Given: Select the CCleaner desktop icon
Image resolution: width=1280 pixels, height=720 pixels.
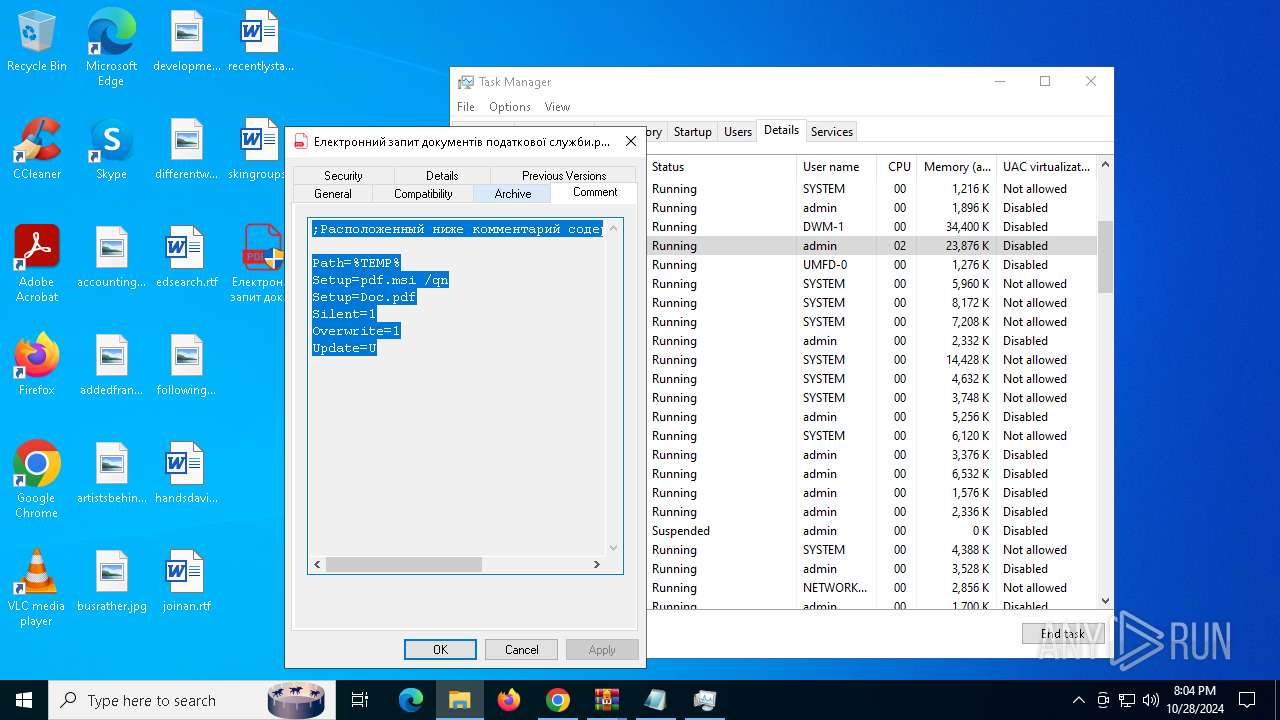Looking at the screenshot, I should (37, 150).
